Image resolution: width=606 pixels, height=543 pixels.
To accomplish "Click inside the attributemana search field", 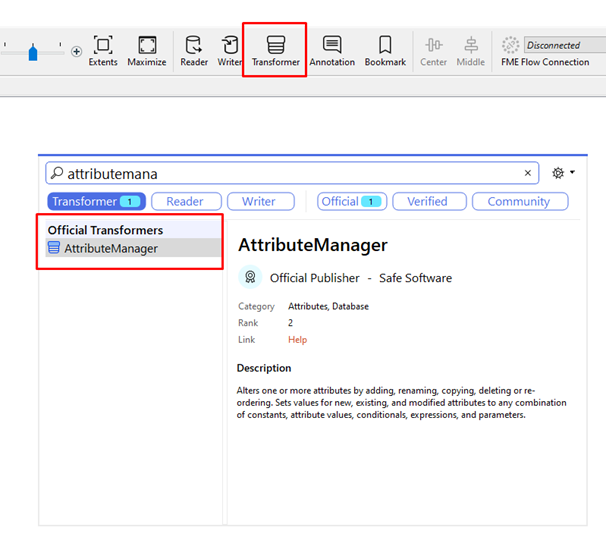I will [x=292, y=173].
